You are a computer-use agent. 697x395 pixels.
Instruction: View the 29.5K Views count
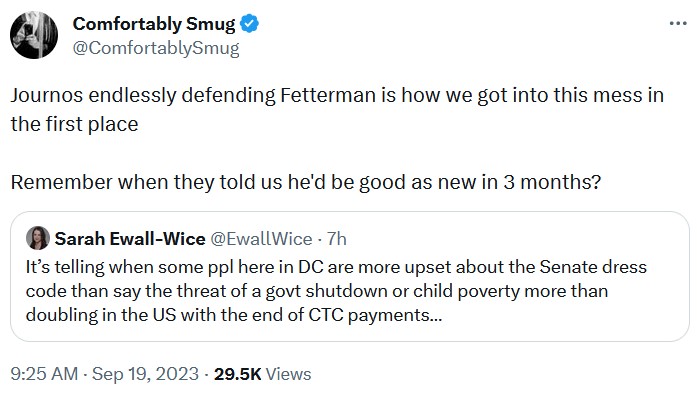click(x=262, y=374)
